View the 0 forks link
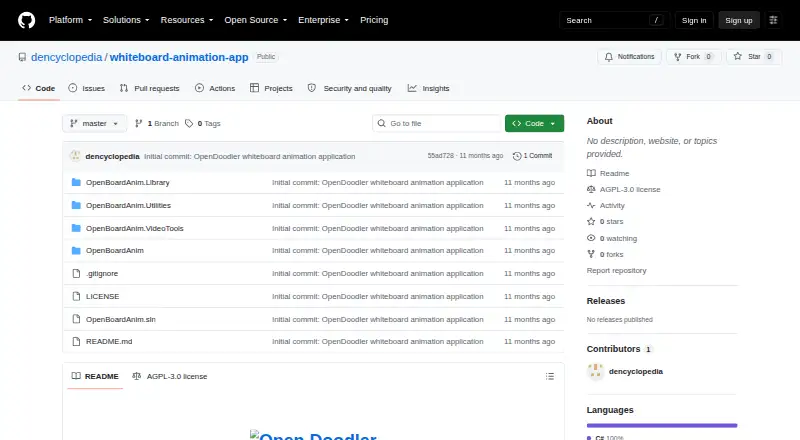This screenshot has width=800, height=440. [x=605, y=254]
